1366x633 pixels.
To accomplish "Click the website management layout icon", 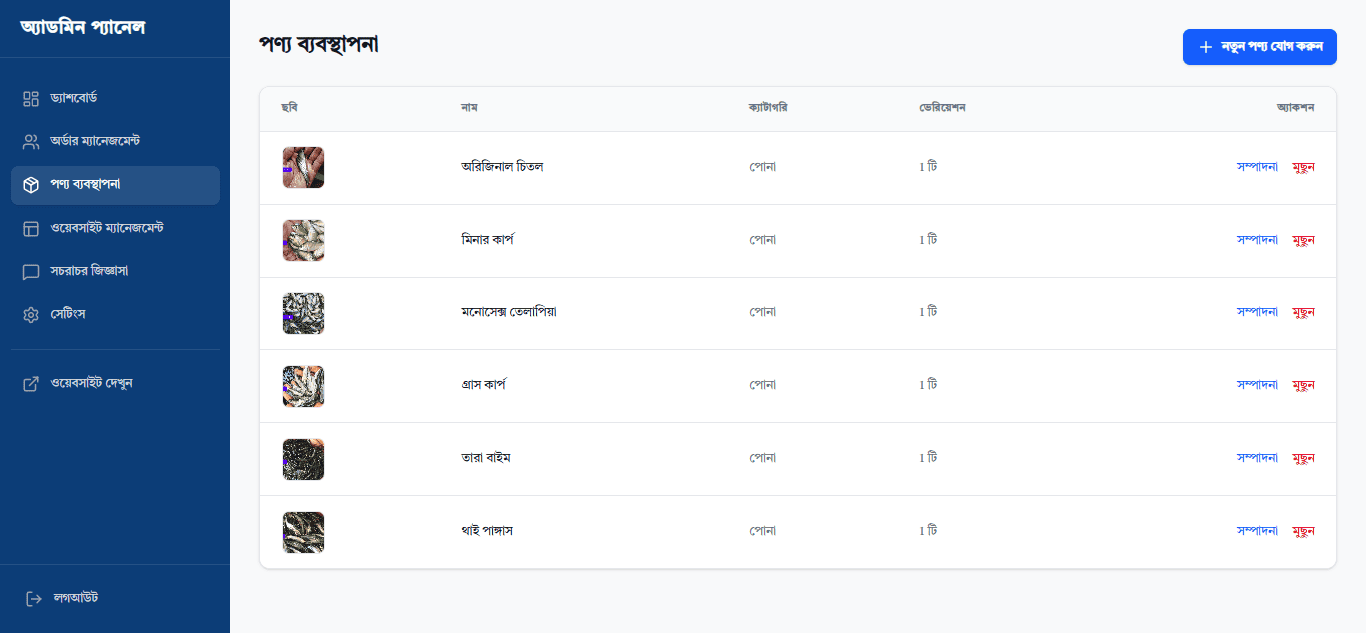I will coord(31,228).
